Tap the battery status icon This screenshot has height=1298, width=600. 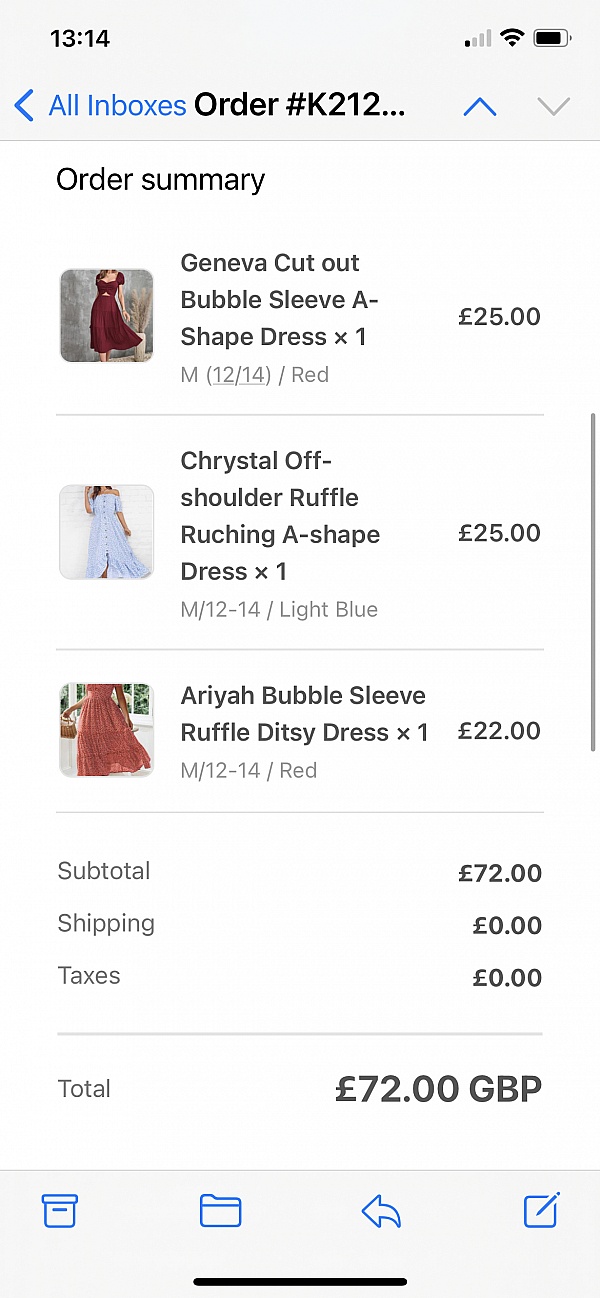(x=553, y=39)
